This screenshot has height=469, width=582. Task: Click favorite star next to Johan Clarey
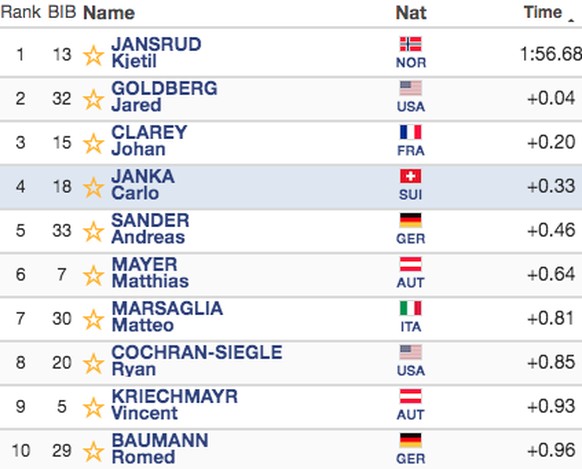pyautogui.click(x=93, y=144)
